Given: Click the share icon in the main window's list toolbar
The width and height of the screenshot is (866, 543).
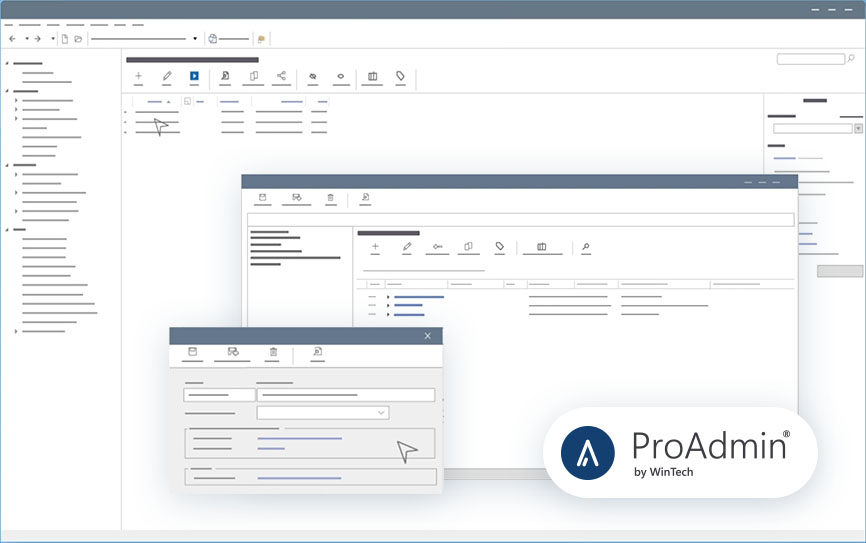Looking at the screenshot, I should click(281, 76).
